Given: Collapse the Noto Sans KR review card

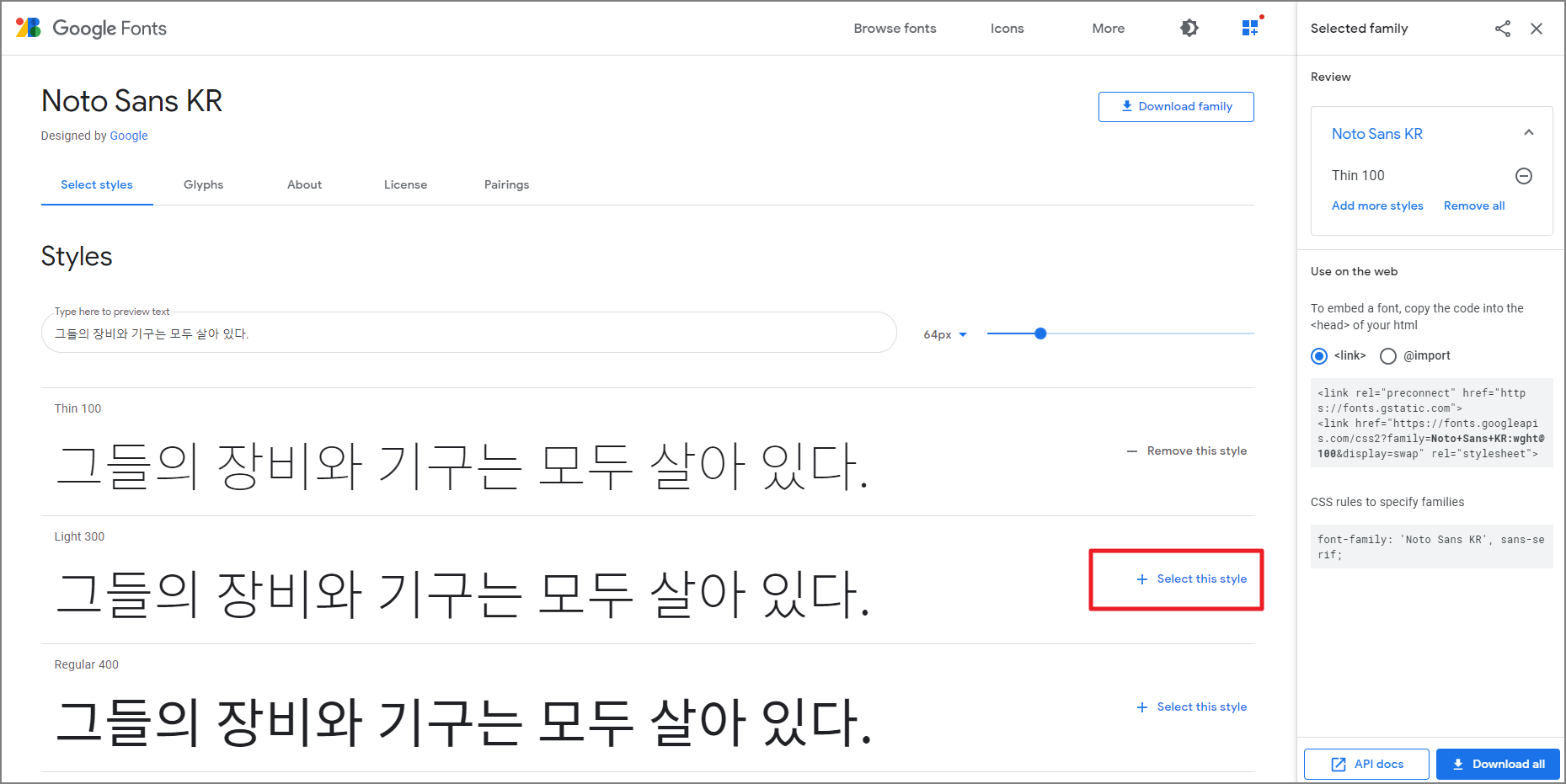Looking at the screenshot, I should pyautogui.click(x=1529, y=133).
